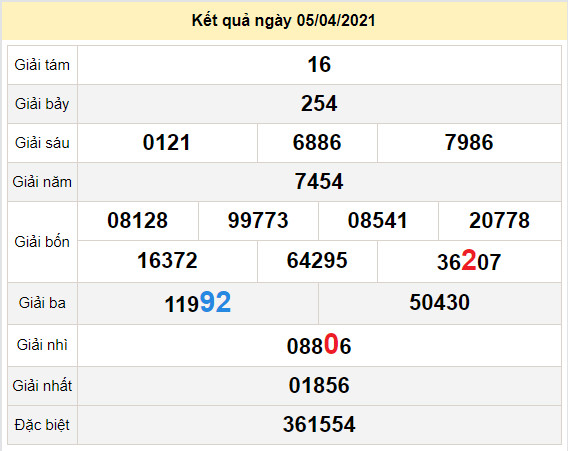Click the Giải bốn number 08128
The width and height of the screenshot is (568, 451).
[138, 220]
